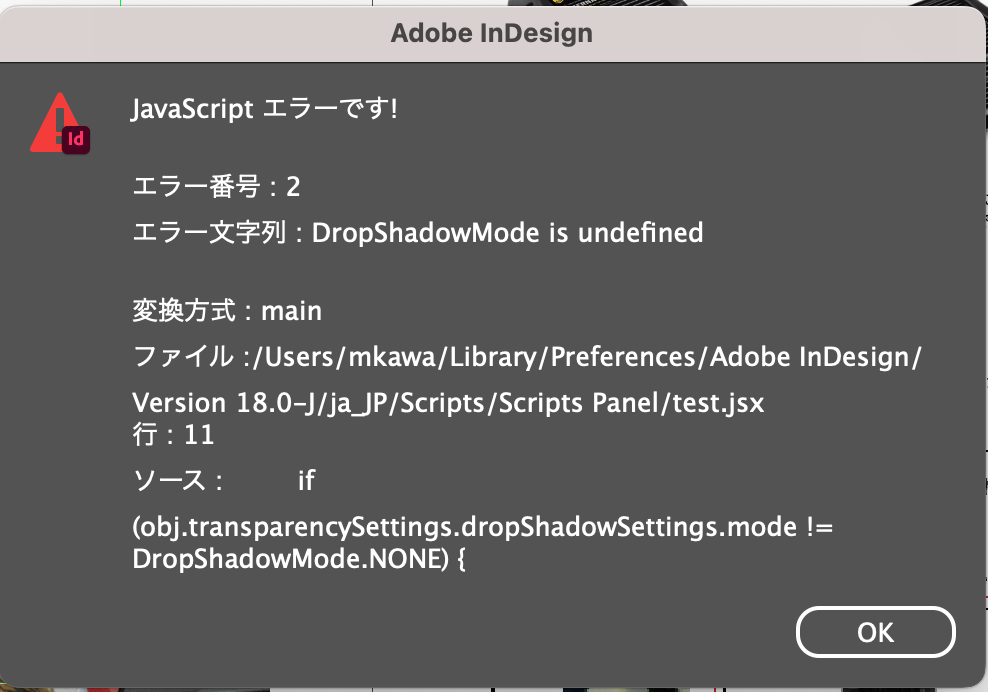Click the file path ending in 'Adobe InDesign/'
The width and height of the screenshot is (988, 692).
[x=527, y=357]
